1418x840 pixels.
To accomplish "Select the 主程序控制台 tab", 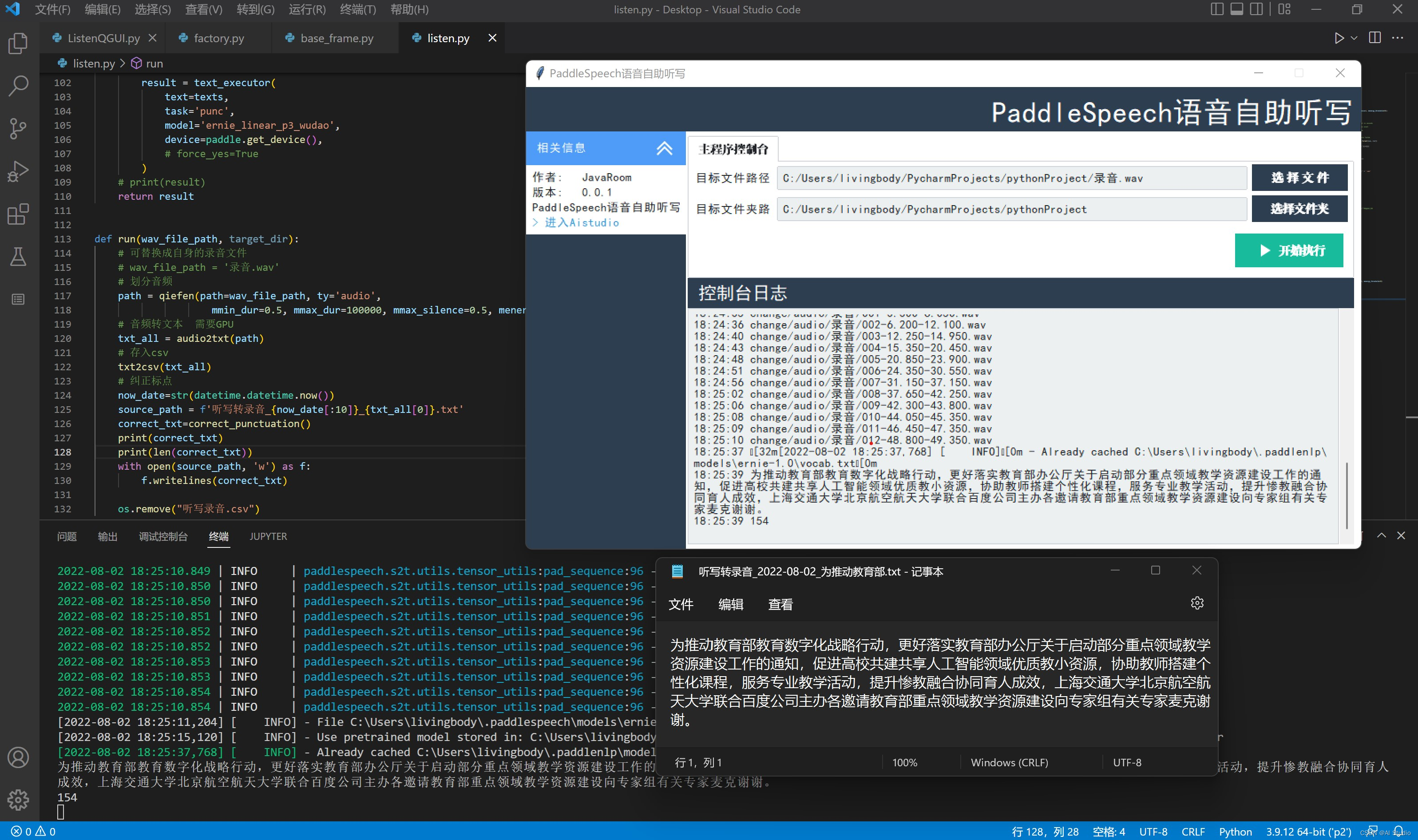I will click(x=733, y=149).
